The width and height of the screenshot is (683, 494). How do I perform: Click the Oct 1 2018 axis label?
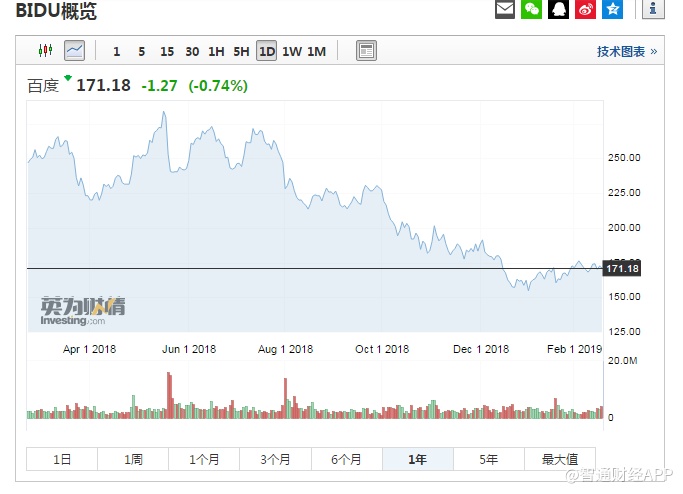click(x=382, y=349)
